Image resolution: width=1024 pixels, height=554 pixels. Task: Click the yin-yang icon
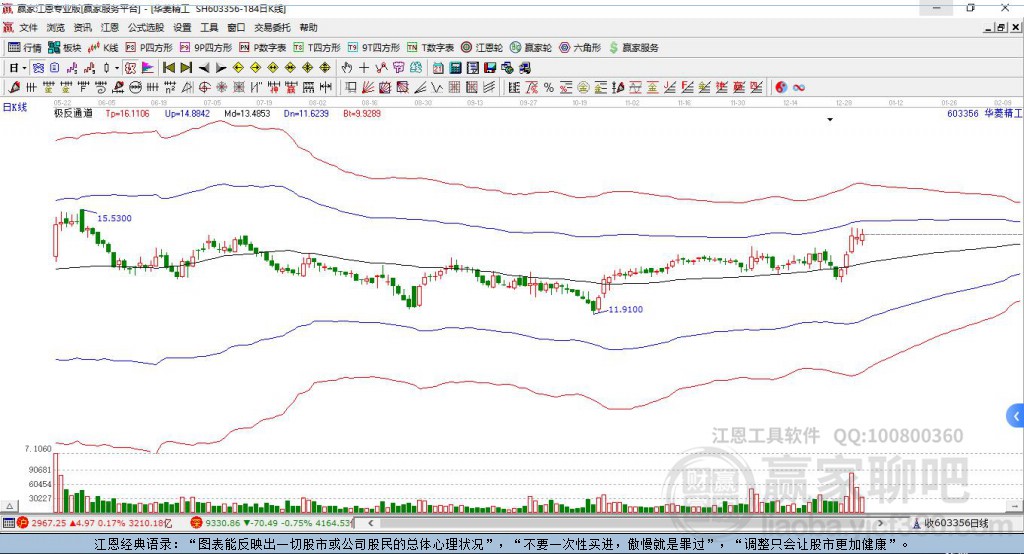click(x=781, y=88)
